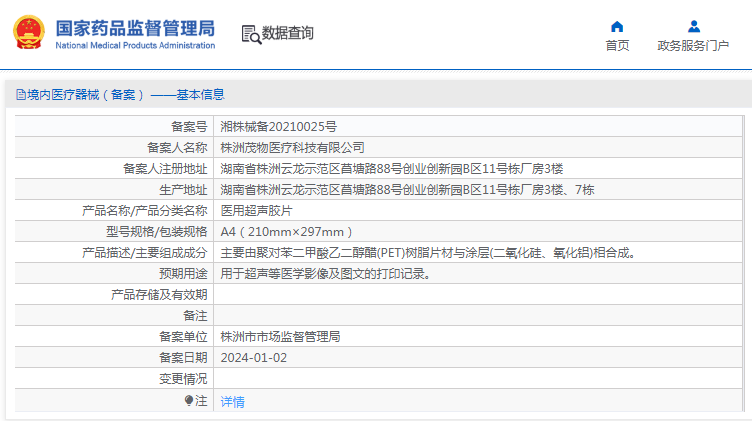Select specification A4（210mm×297mm）

(287, 232)
